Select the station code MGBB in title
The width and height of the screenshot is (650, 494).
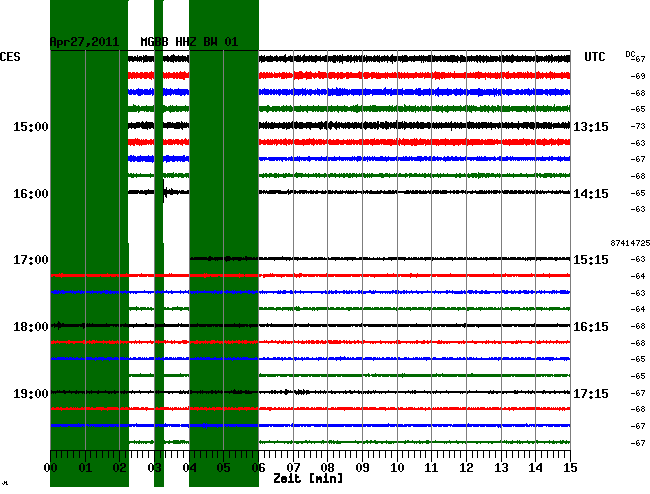click(154, 42)
